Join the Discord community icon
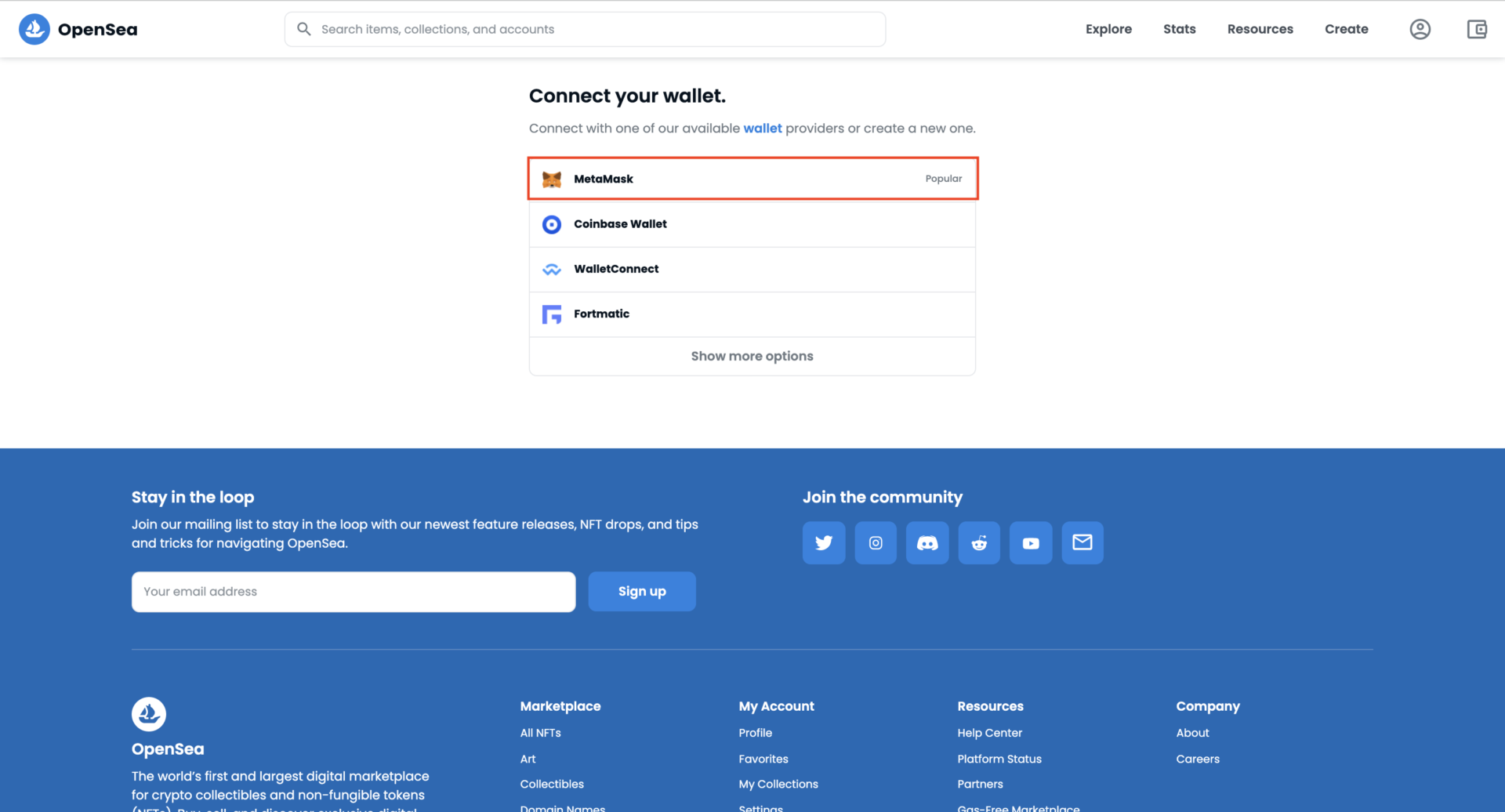Image resolution: width=1505 pixels, height=812 pixels. click(x=927, y=542)
